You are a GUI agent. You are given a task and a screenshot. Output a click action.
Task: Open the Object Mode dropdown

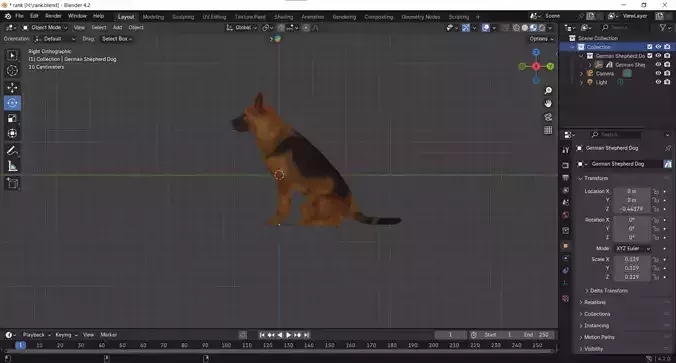[45, 28]
